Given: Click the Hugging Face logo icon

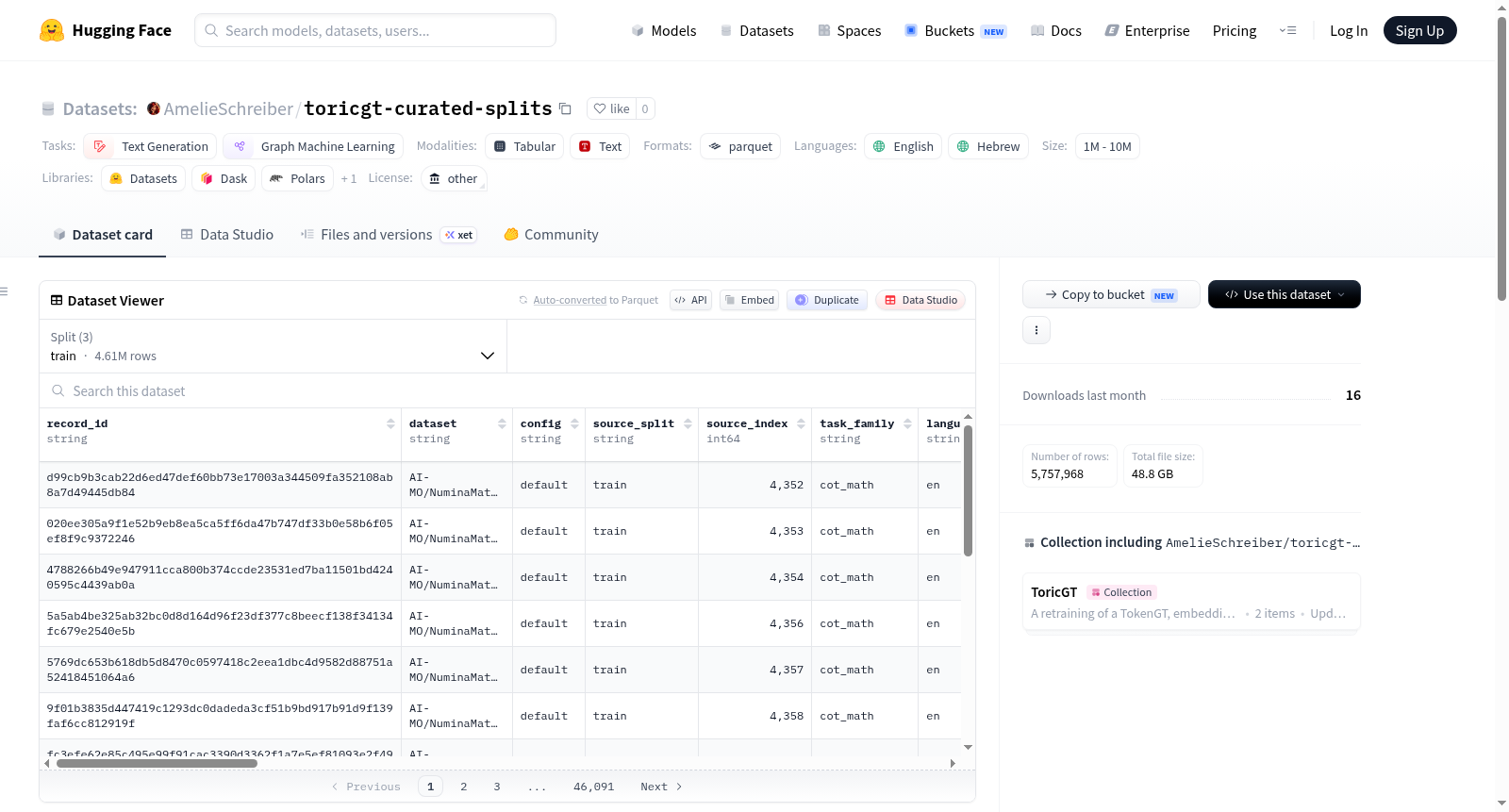Looking at the screenshot, I should tap(52, 30).
